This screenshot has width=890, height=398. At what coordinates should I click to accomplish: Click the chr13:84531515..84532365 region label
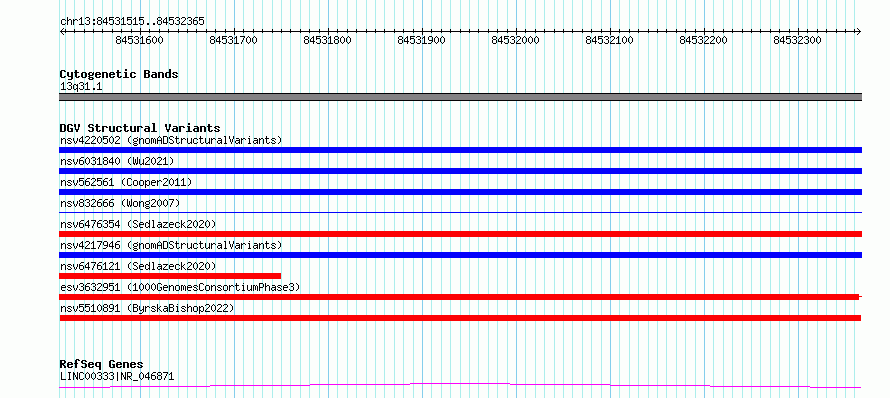[132, 22]
